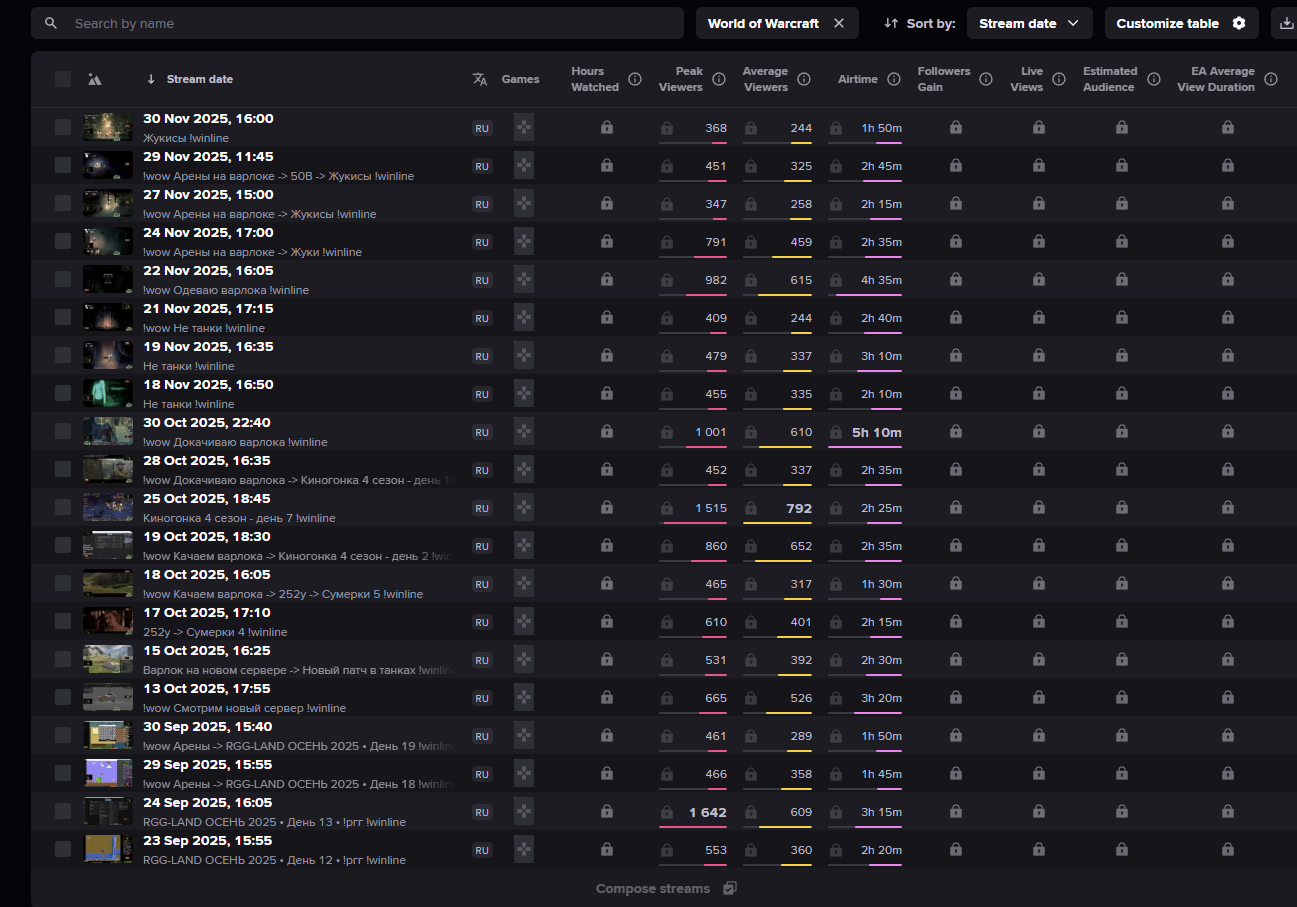Open the 24 Sep 2025, 16:05 stream

(207, 803)
